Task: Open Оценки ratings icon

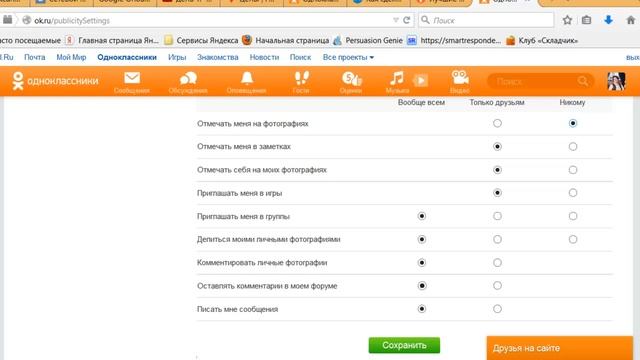Action: click(x=351, y=82)
